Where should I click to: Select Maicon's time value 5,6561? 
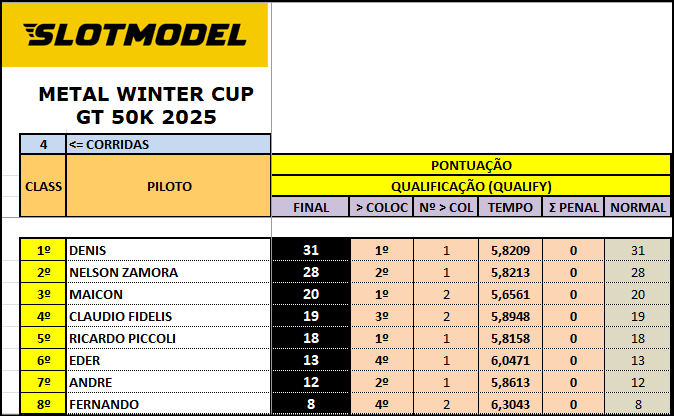[510, 294]
